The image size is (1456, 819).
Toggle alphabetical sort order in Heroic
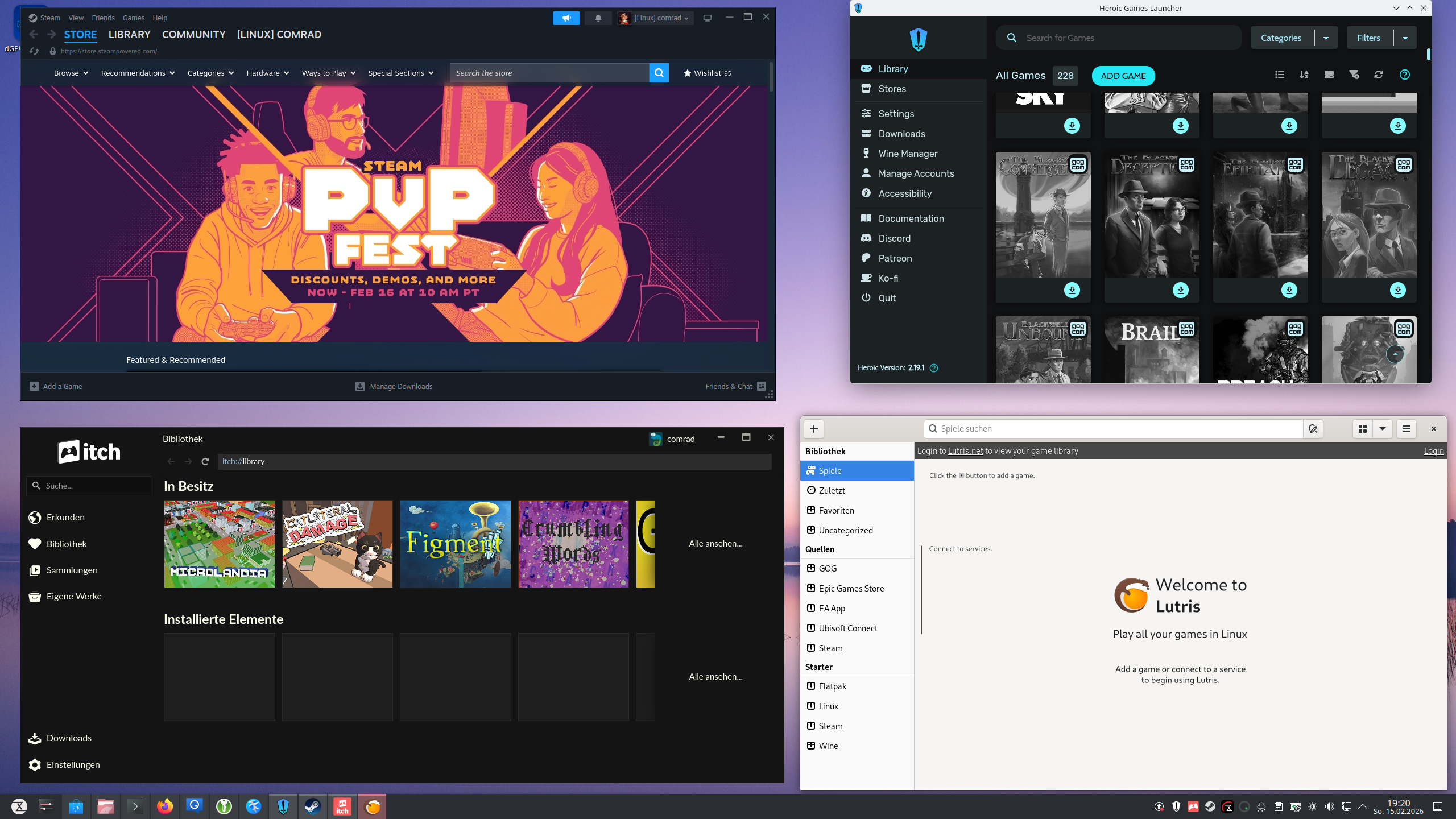(x=1304, y=75)
